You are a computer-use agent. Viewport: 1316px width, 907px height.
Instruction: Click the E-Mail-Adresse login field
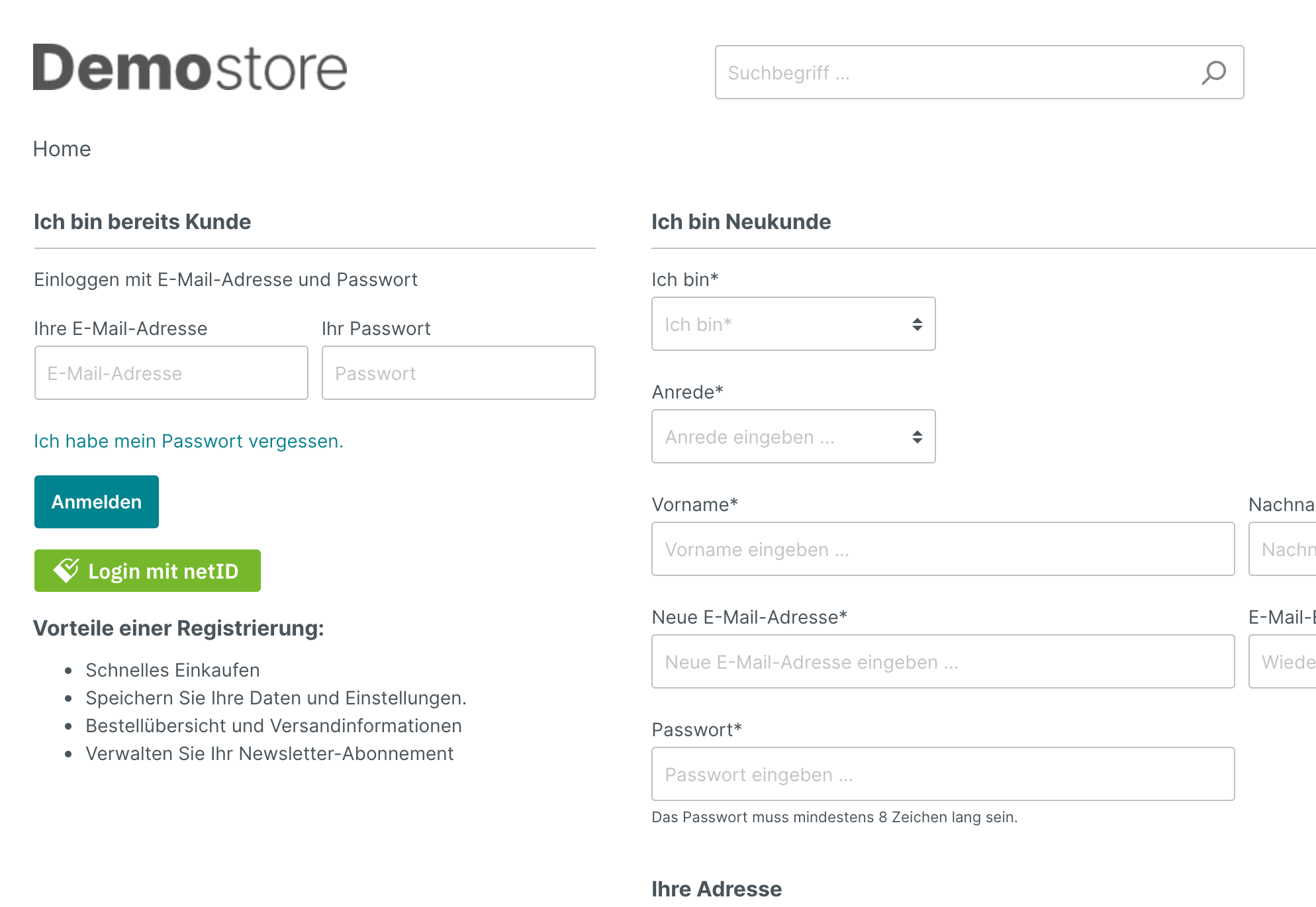tap(171, 373)
